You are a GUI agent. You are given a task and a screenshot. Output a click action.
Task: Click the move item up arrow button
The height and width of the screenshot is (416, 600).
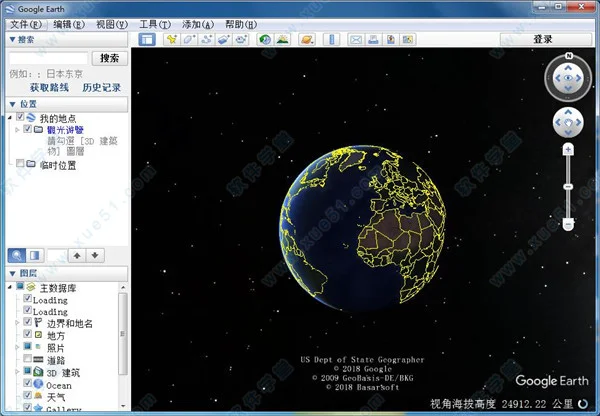point(77,255)
